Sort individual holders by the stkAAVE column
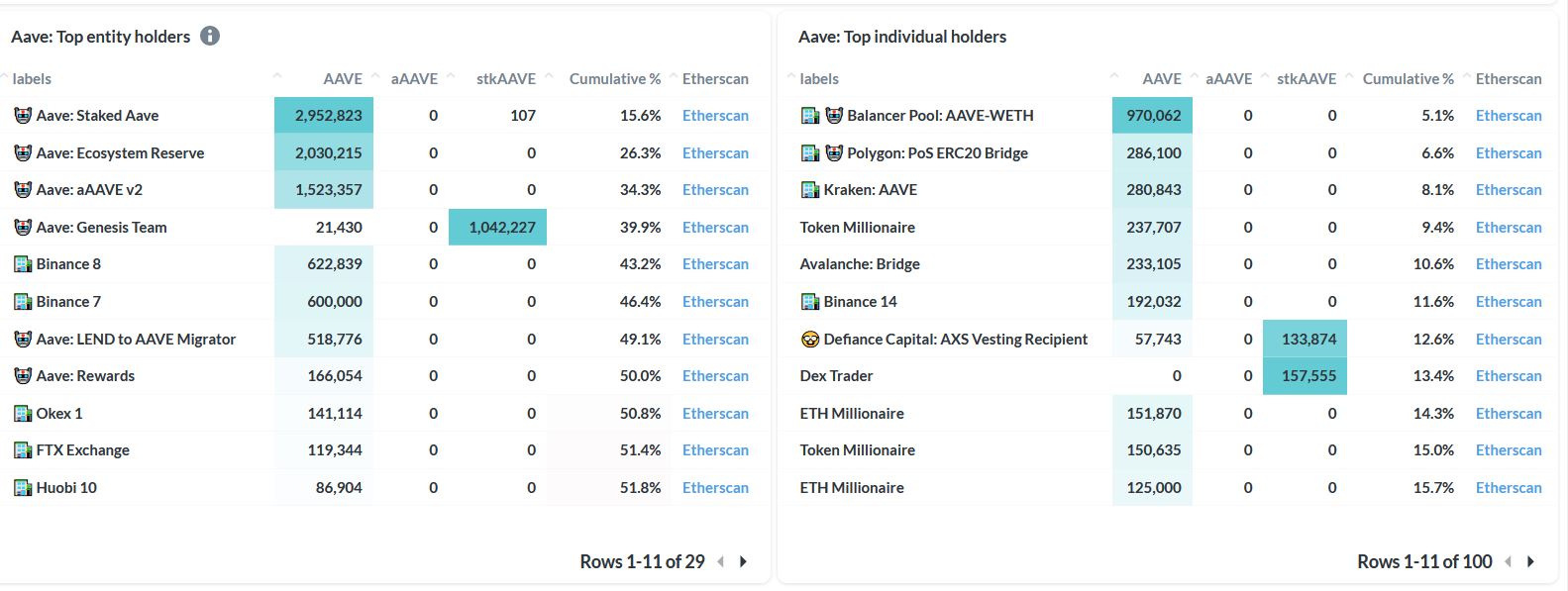This screenshot has height=591, width=1568. (1307, 78)
